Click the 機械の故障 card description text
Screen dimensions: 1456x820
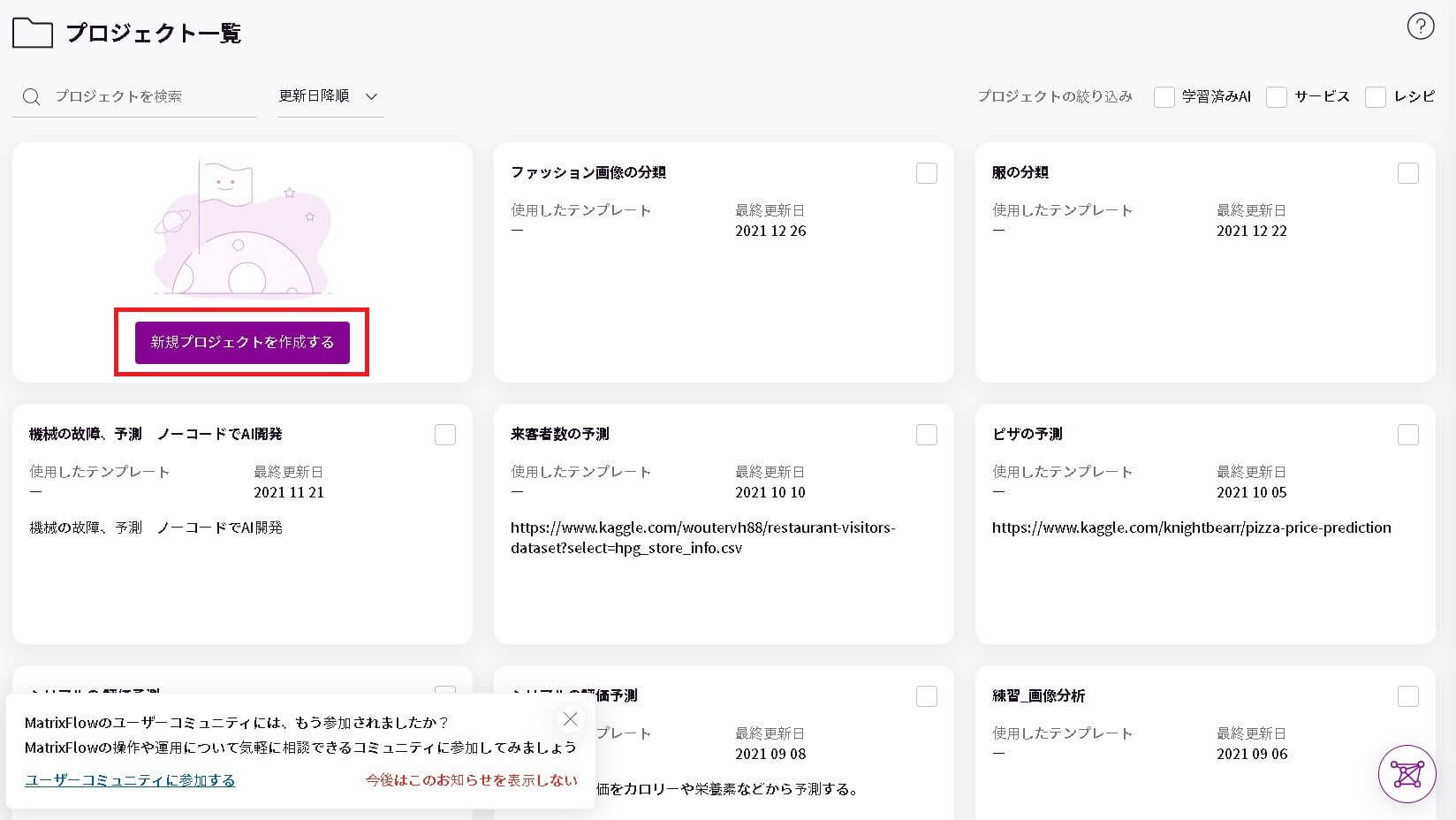click(x=155, y=528)
